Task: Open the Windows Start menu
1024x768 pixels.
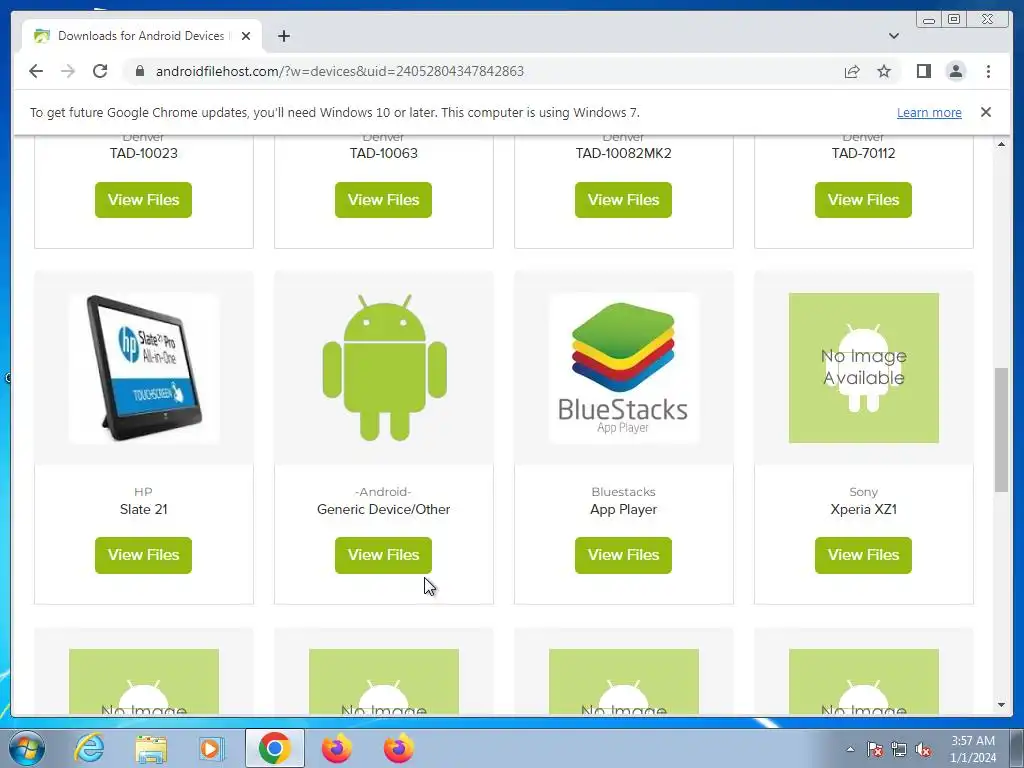Action: (26, 748)
